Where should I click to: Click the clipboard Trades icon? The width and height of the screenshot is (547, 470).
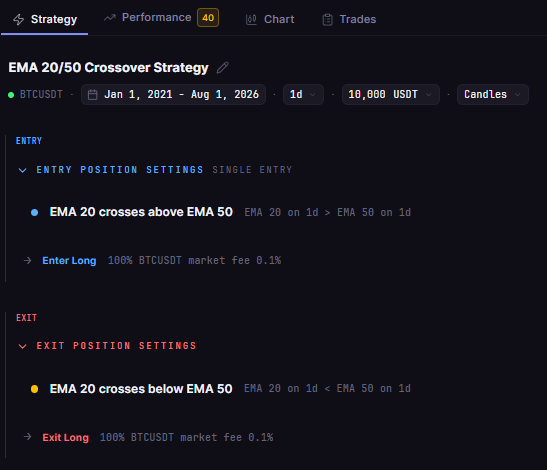[x=327, y=20]
